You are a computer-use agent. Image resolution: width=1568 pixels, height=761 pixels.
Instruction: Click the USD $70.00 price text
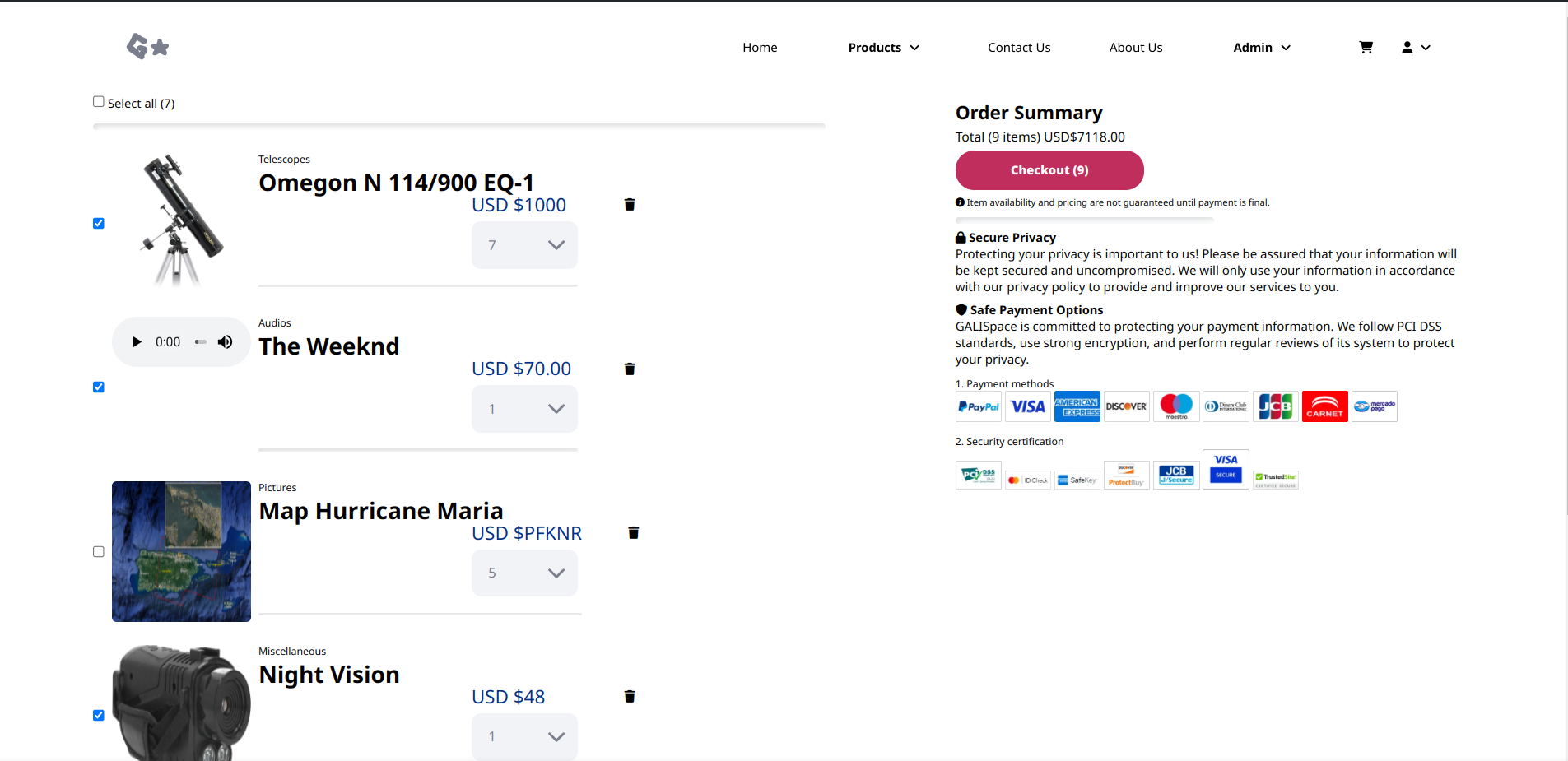point(521,369)
